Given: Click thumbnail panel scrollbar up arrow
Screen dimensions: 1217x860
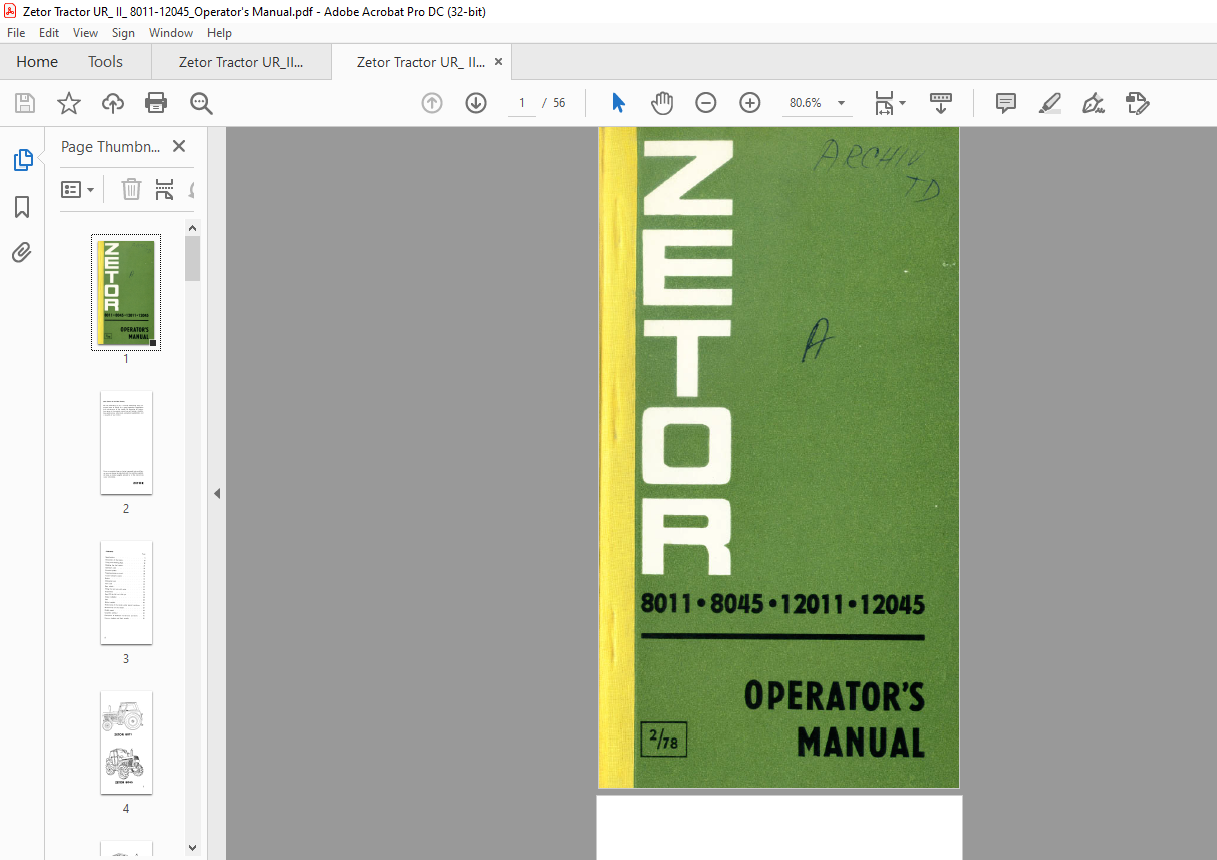Looking at the screenshot, I should [193, 228].
